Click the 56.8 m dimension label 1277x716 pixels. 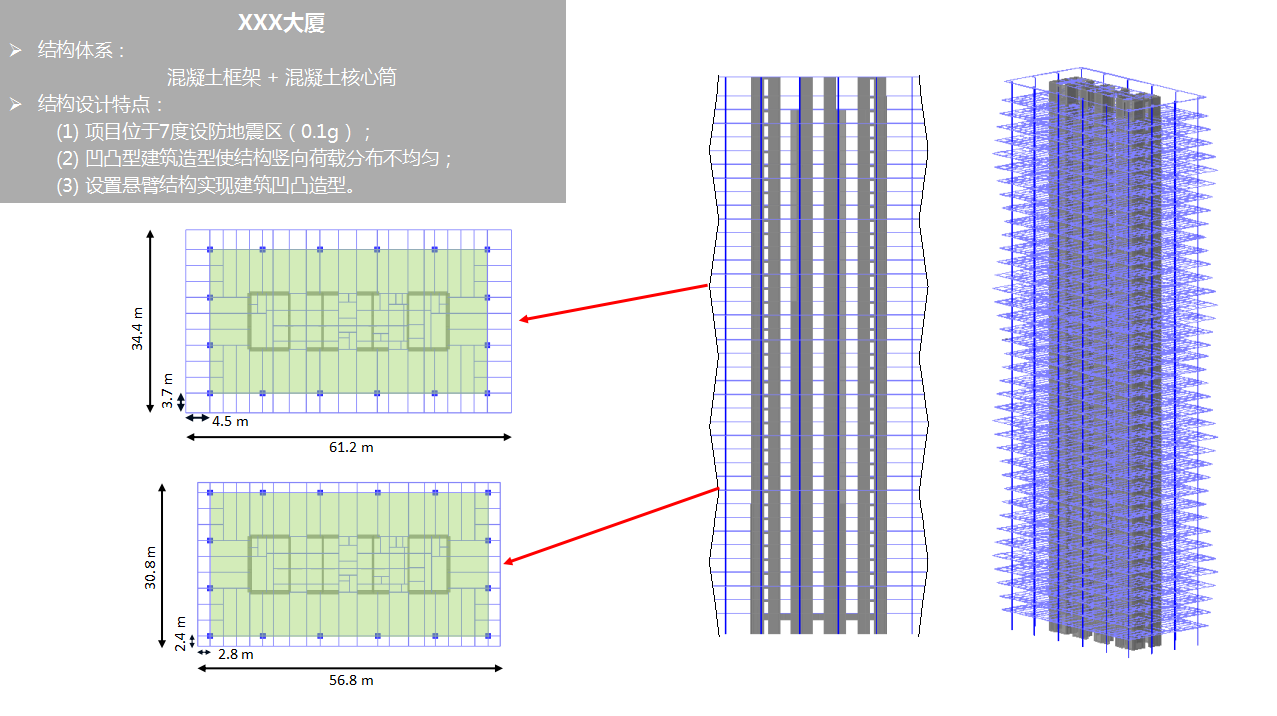[x=351, y=680]
